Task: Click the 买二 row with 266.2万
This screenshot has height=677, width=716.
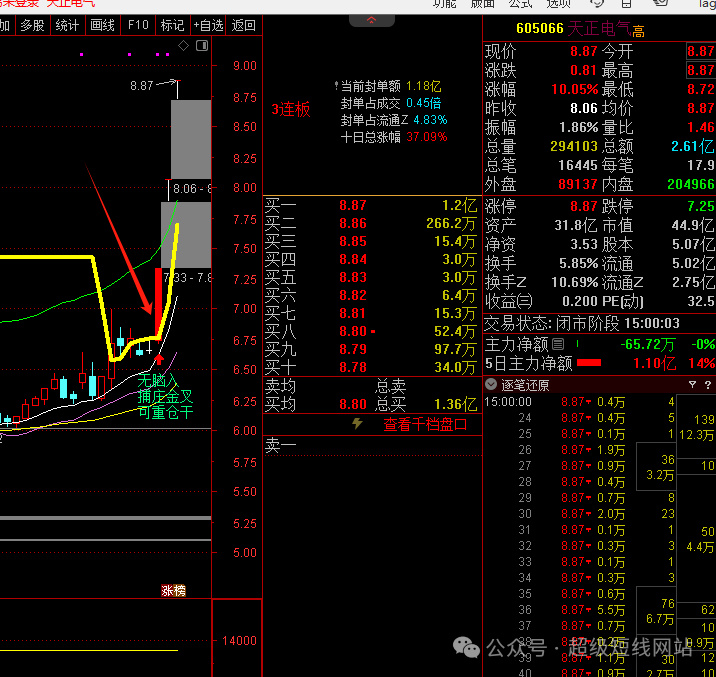Action: [372, 223]
